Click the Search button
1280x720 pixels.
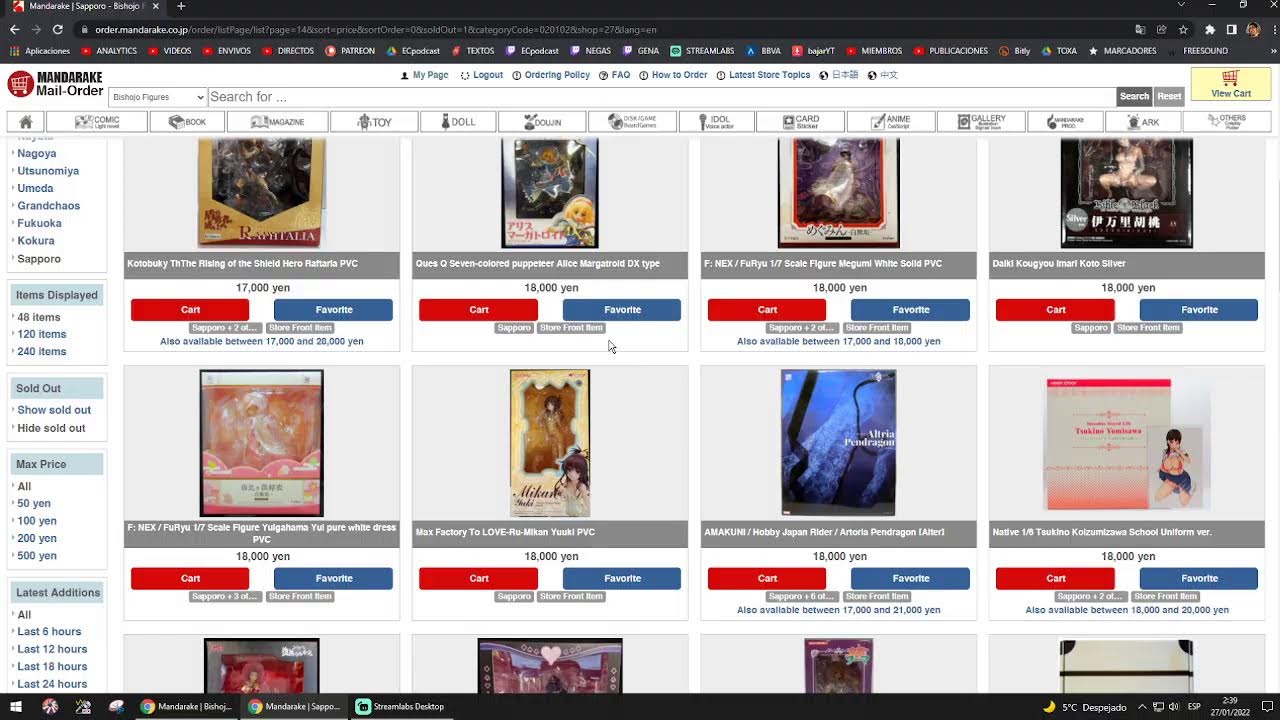tap(1134, 97)
